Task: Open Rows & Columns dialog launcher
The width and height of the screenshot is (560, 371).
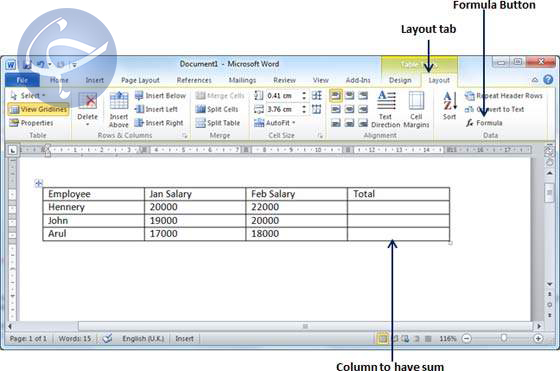Action: click(x=185, y=136)
